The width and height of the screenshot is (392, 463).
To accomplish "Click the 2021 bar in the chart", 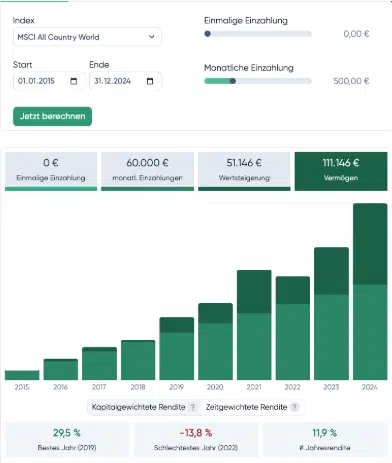I will coord(254,325).
